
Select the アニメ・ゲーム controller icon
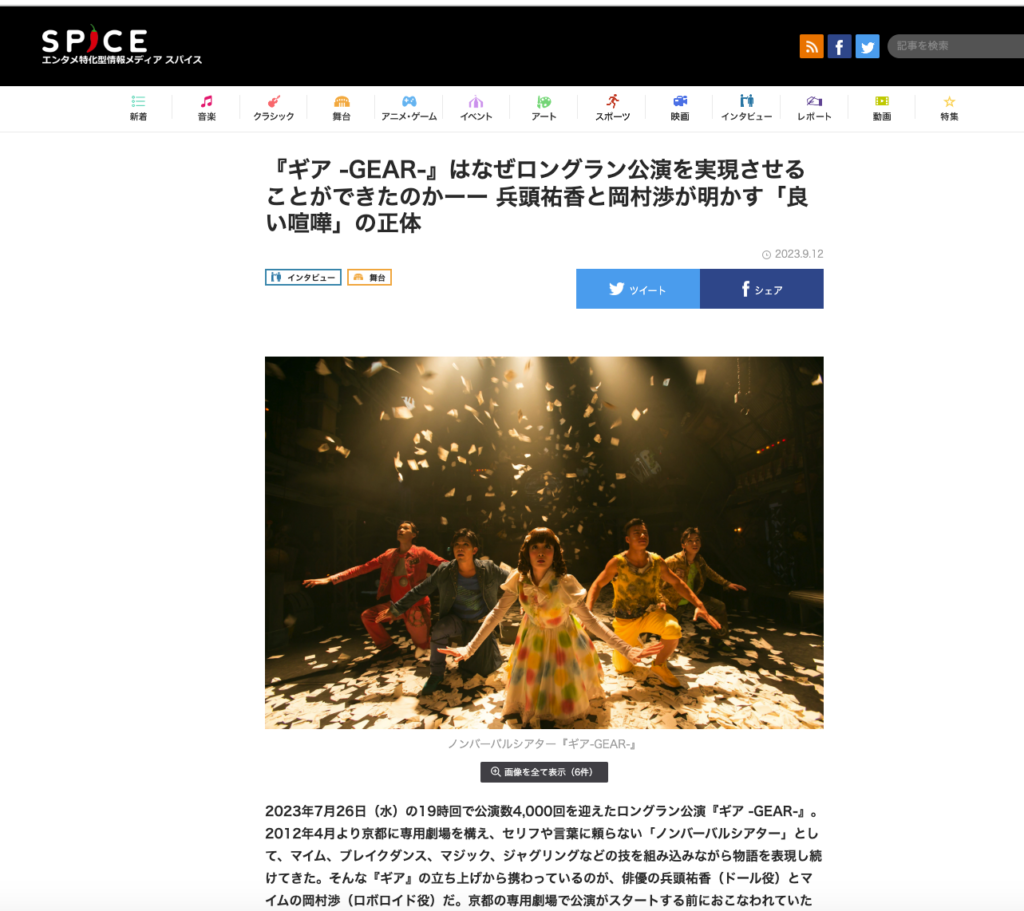409,101
